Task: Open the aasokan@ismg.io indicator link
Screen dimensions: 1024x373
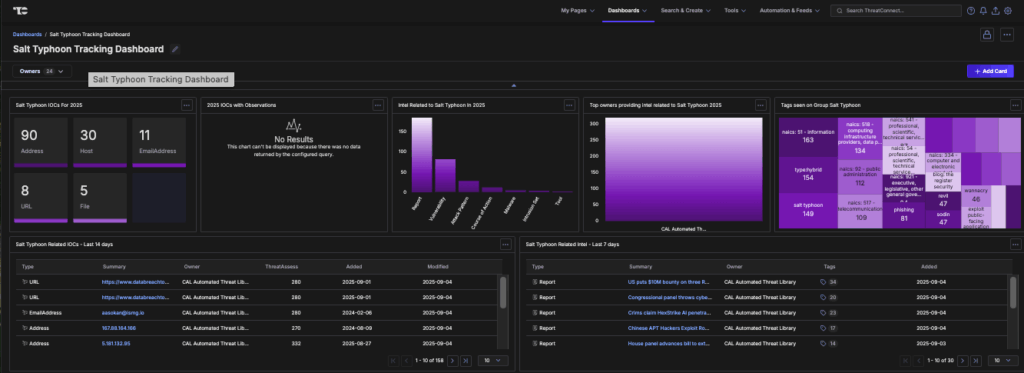Action: pyautogui.click(x=123, y=312)
